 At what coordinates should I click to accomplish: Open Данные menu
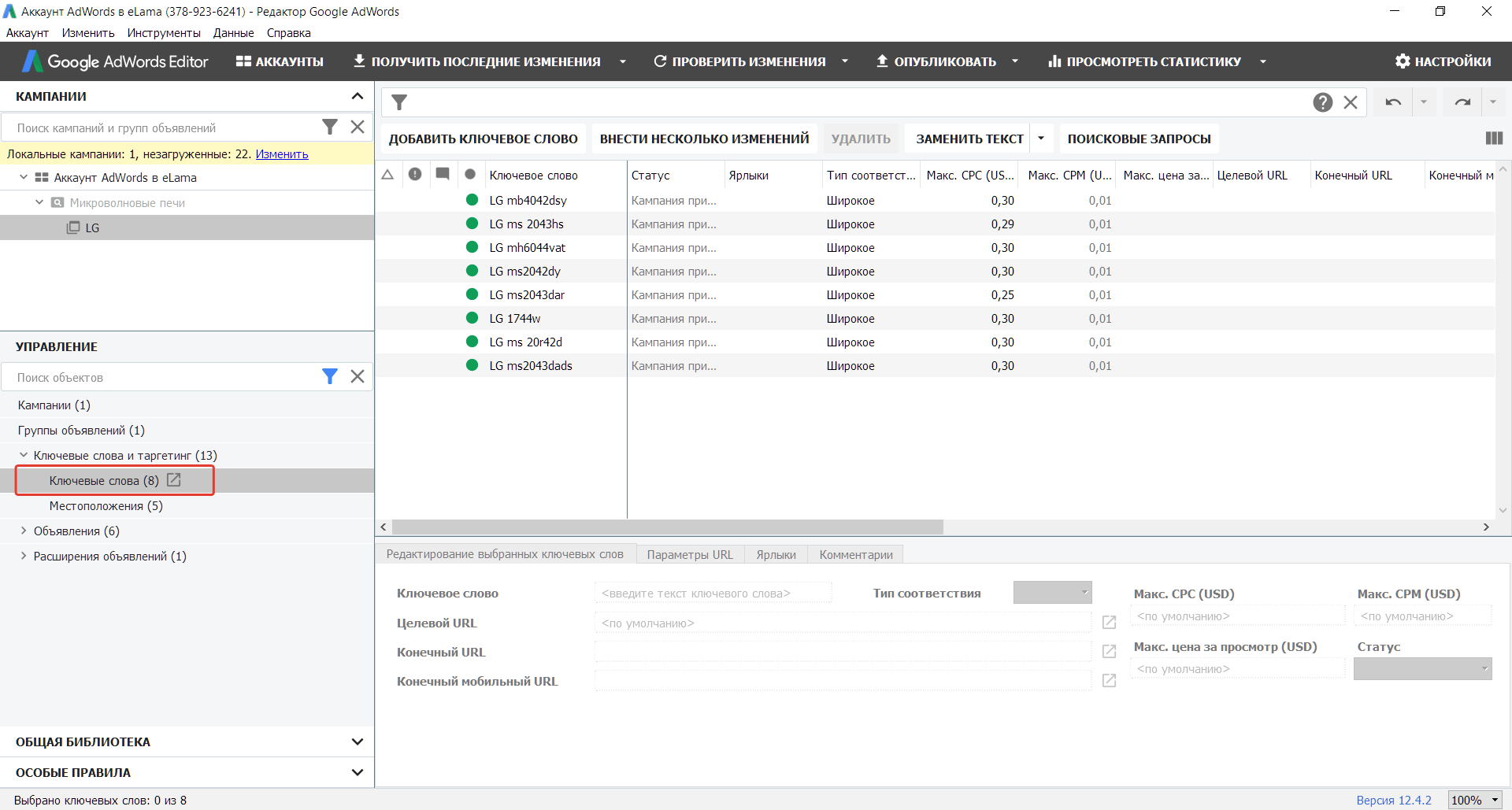(x=233, y=33)
